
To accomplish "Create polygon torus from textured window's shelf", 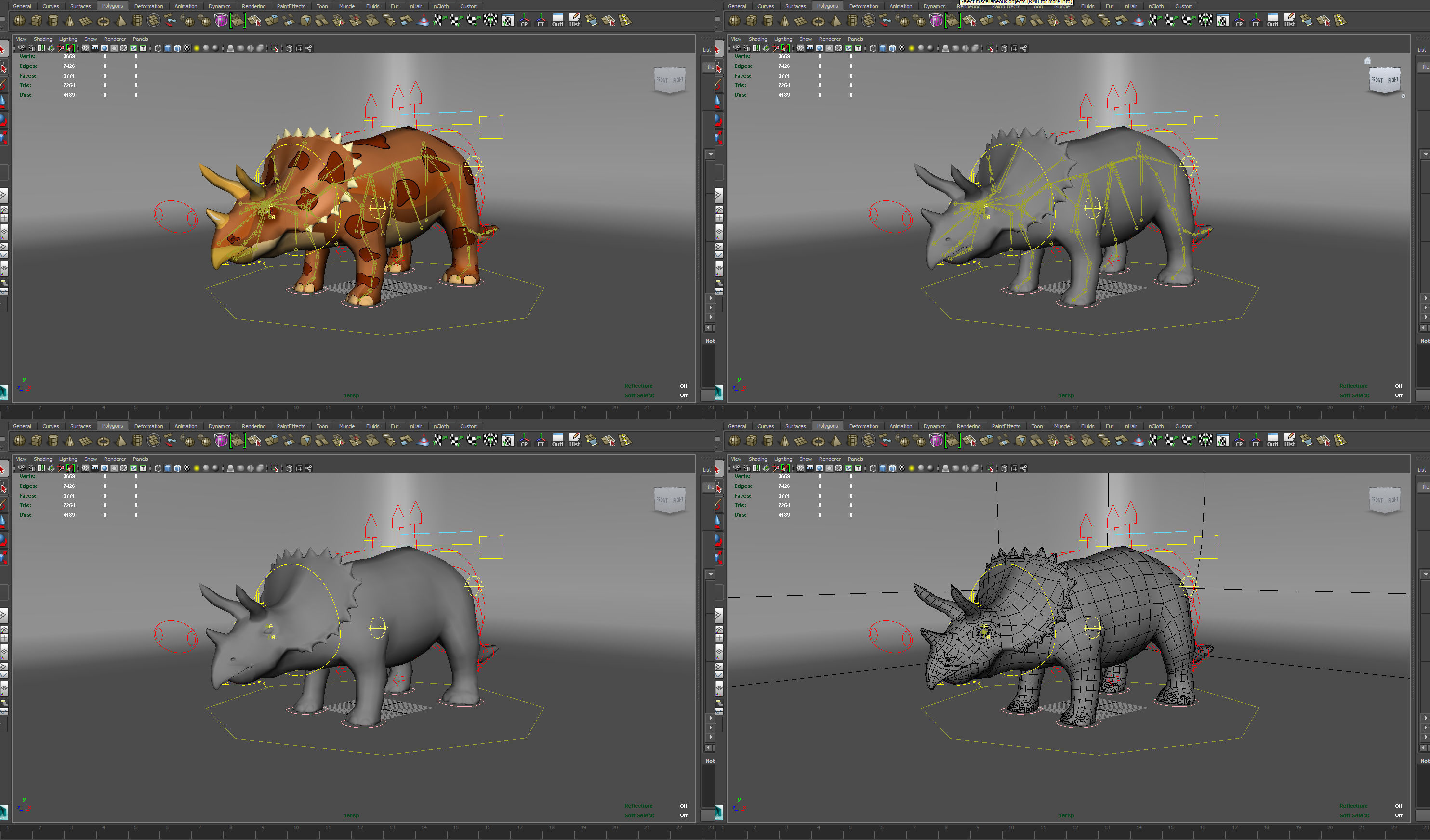I will 103,21.
